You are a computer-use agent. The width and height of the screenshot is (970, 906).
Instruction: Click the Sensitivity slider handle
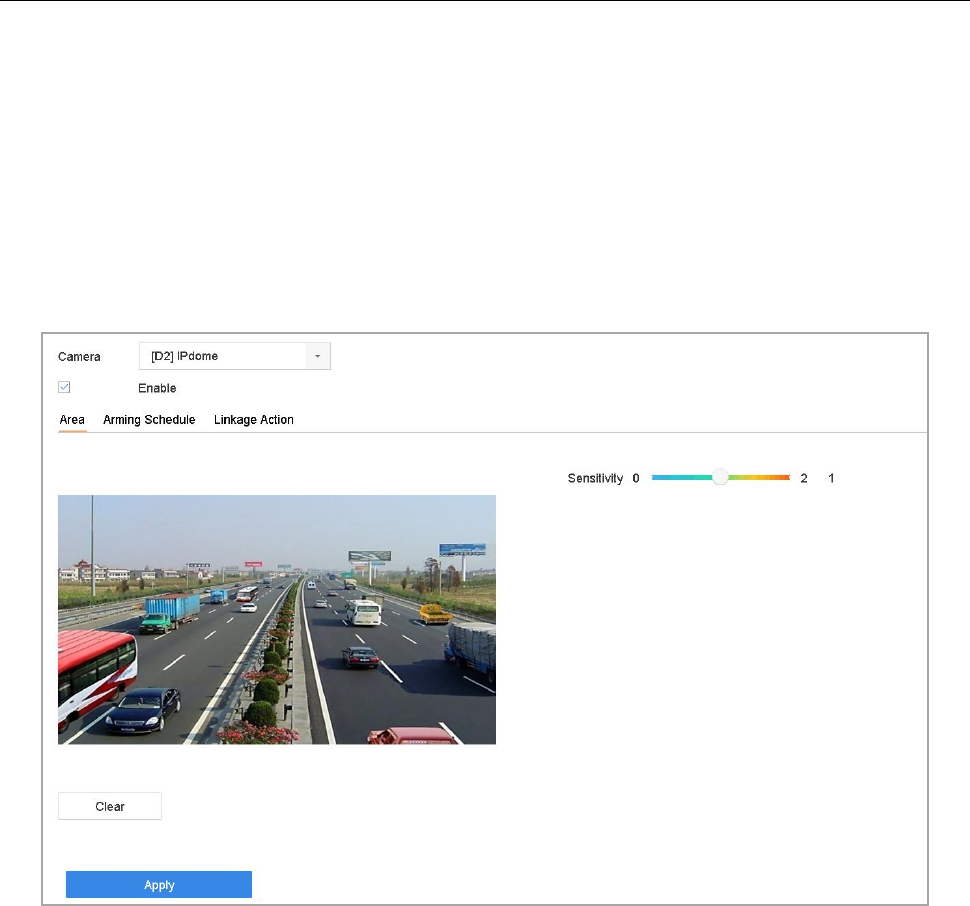pos(720,477)
